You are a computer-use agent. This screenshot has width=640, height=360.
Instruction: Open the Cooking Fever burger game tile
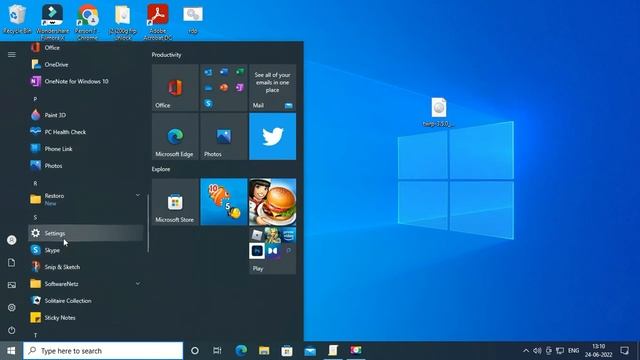(272, 202)
